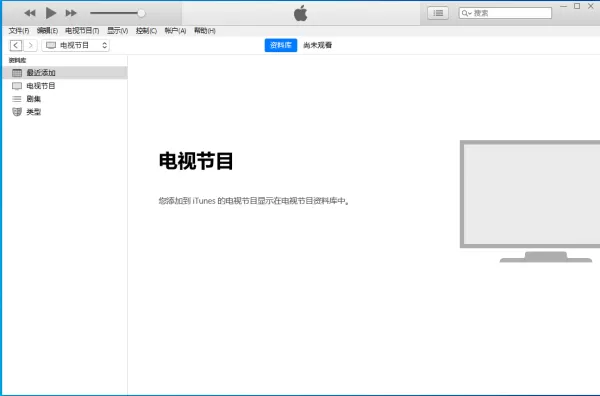Click the iTunes description text line
Screen dimensions: 600x396
254,200
